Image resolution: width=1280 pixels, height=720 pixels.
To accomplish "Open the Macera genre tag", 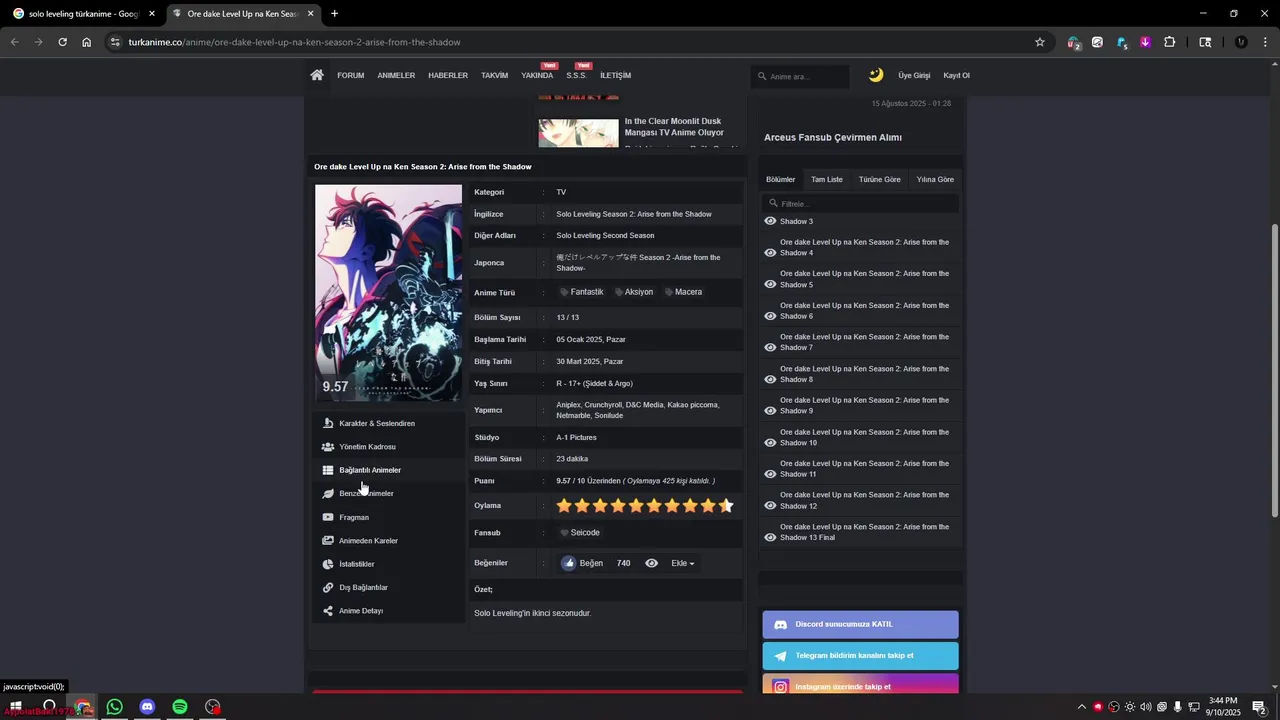I will click(x=683, y=292).
